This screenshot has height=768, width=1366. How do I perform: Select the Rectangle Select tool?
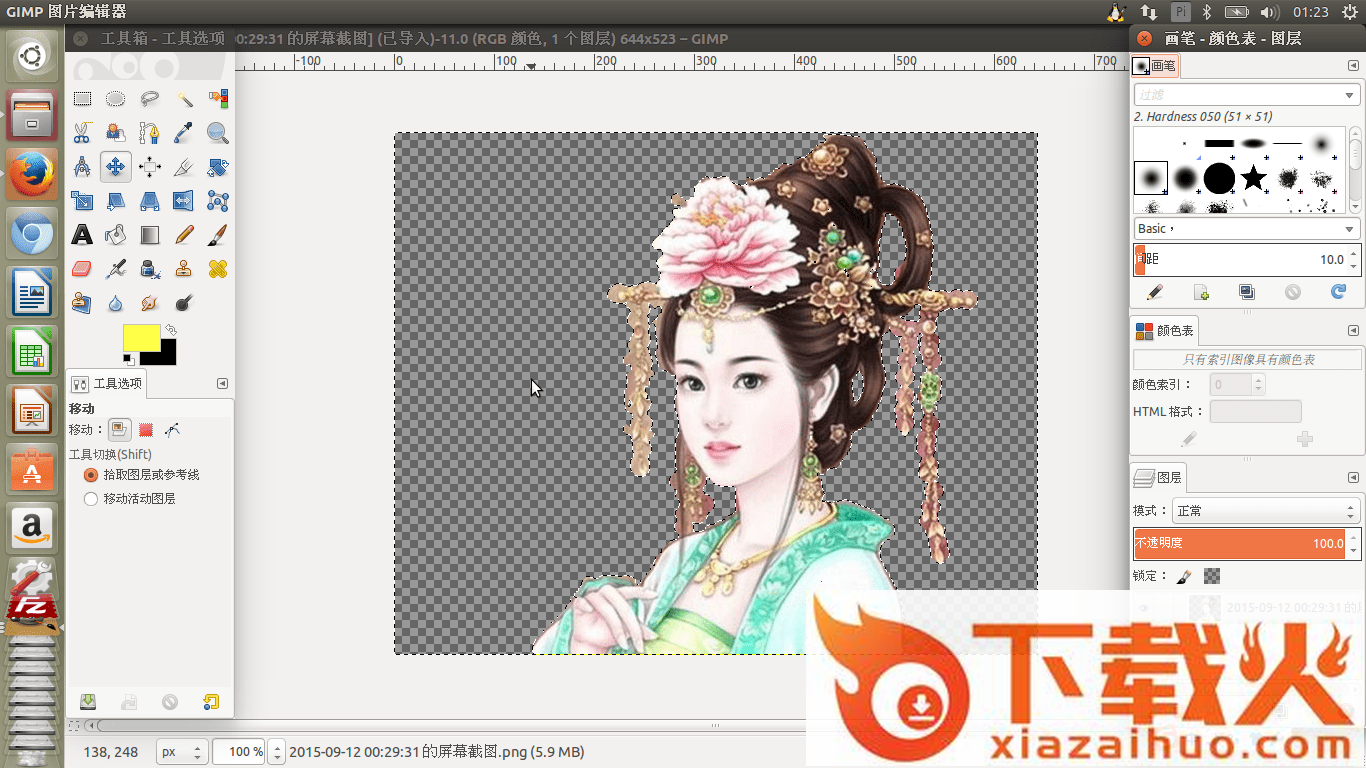click(82, 99)
